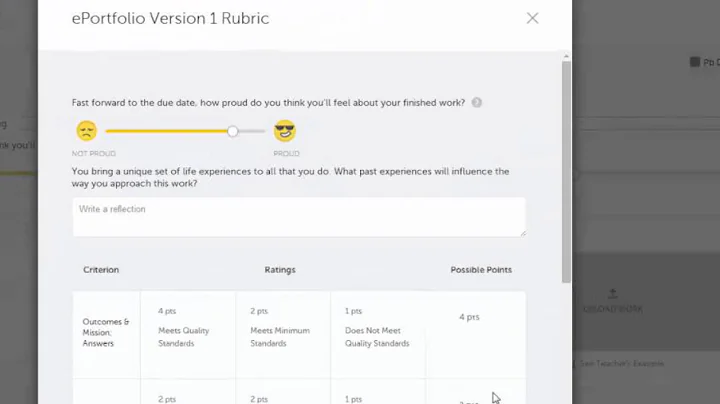Click the '4 pts' possible points cell

tap(469, 317)
